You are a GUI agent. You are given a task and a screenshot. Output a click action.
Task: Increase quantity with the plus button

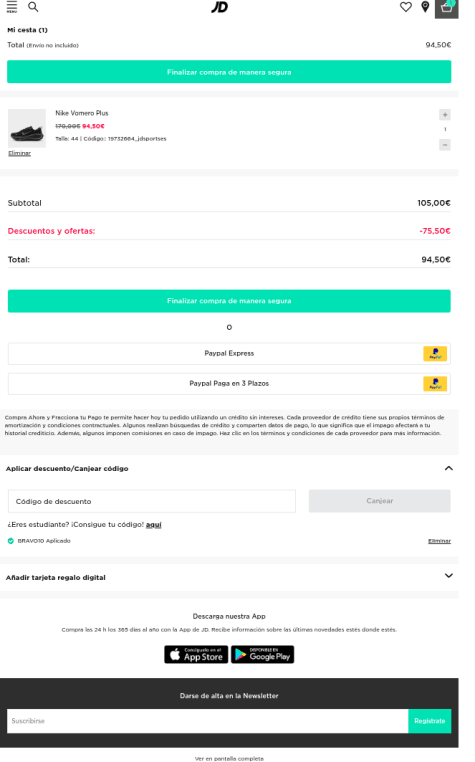(x=445, y=115)
